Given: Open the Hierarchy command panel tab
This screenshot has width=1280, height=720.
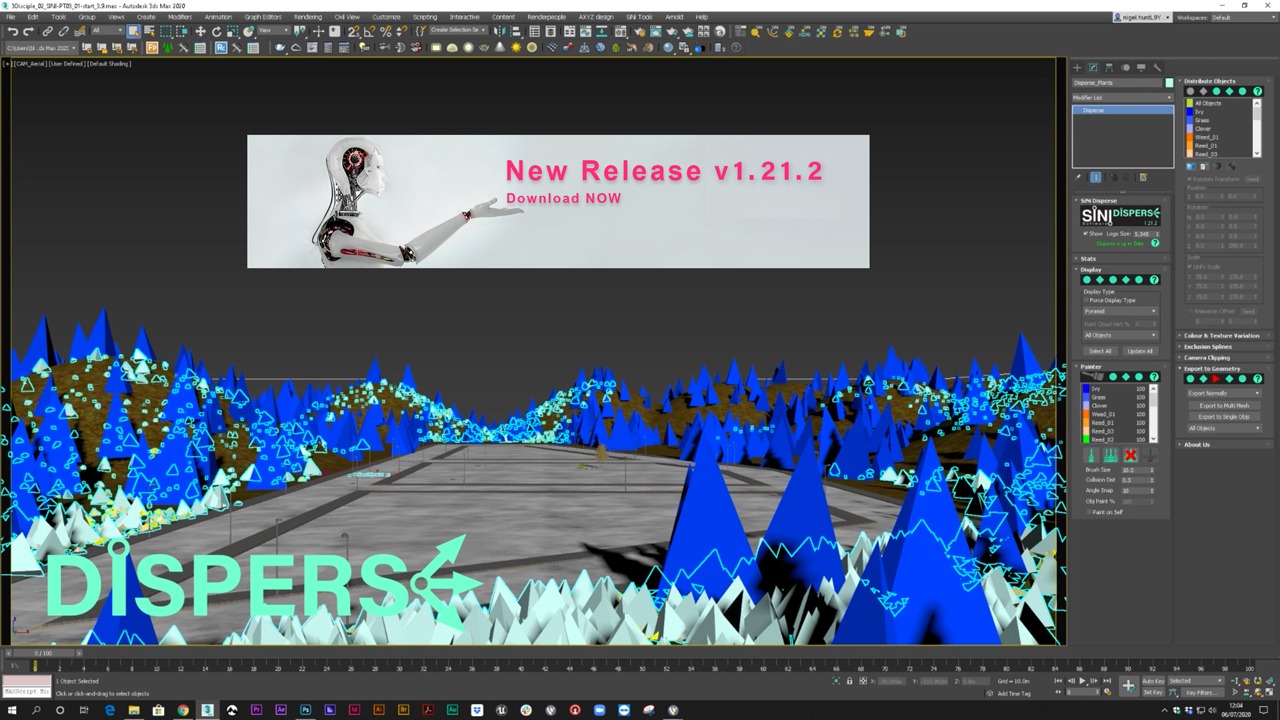Looking at the screenshot, I should [x=1109, y=67].
